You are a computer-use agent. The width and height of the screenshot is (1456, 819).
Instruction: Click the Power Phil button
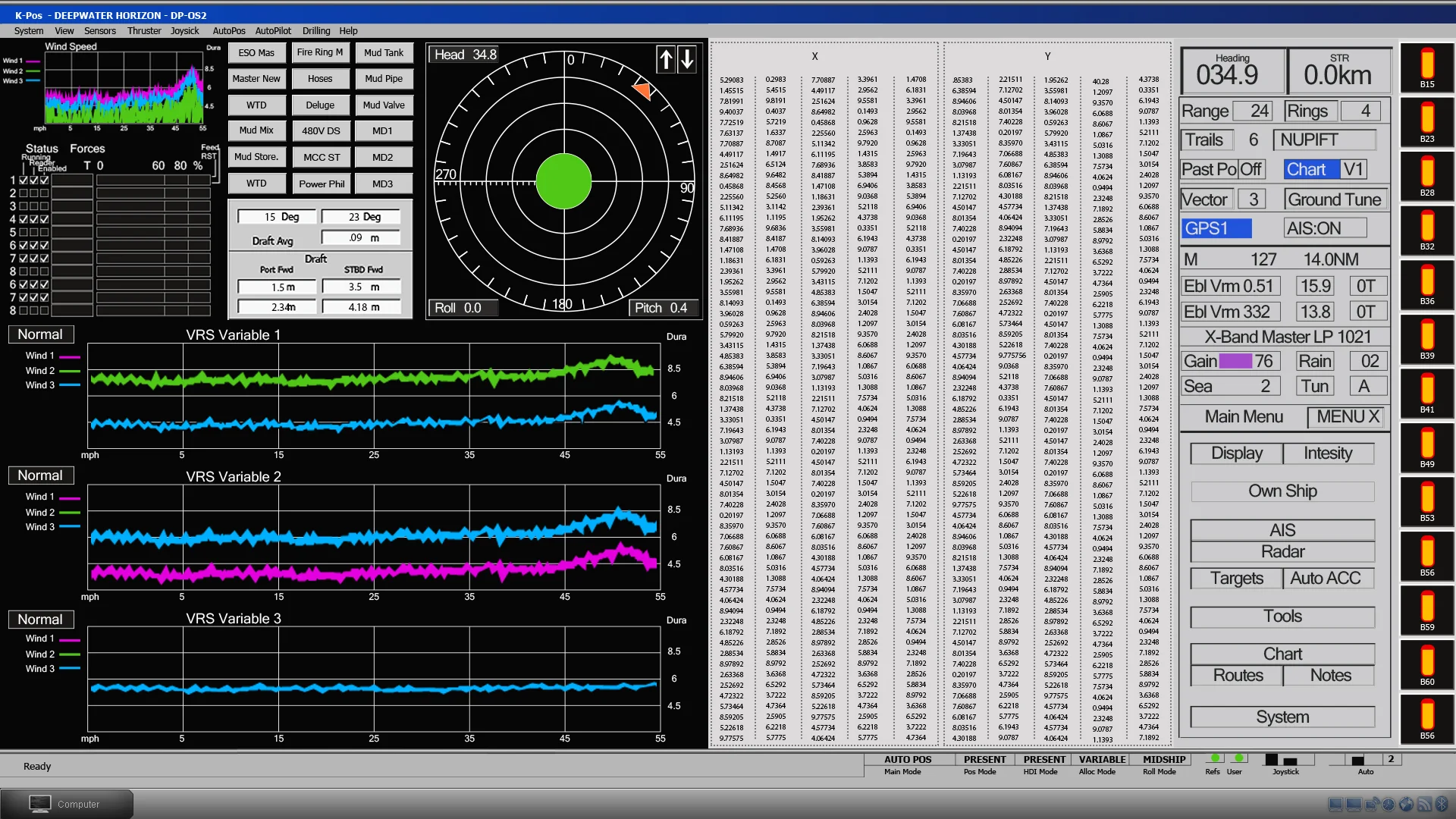click(x=322, y=184)
